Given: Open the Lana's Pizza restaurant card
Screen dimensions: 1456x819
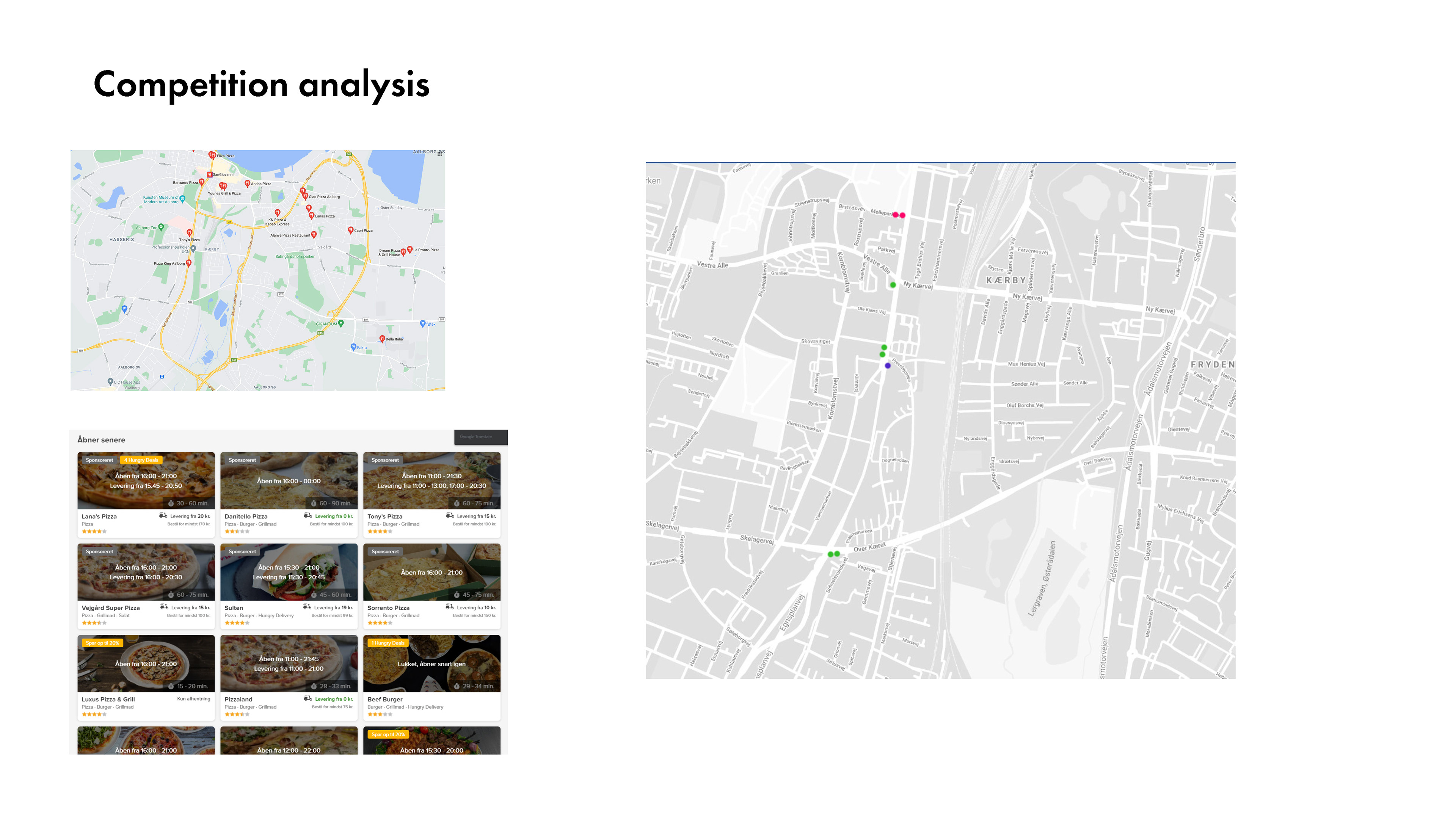Looking at the screenshot, I should (x=146, y=494).
